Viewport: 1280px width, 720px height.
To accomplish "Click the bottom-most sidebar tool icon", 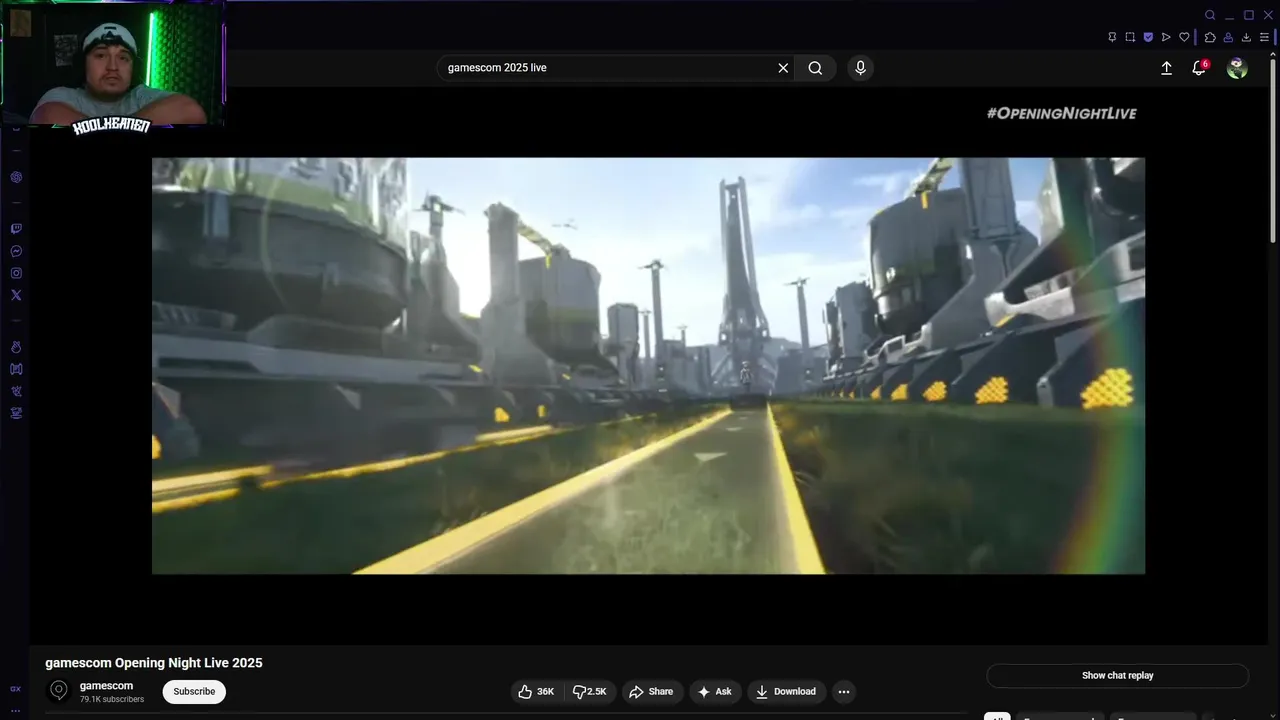I will coord(16,412).
